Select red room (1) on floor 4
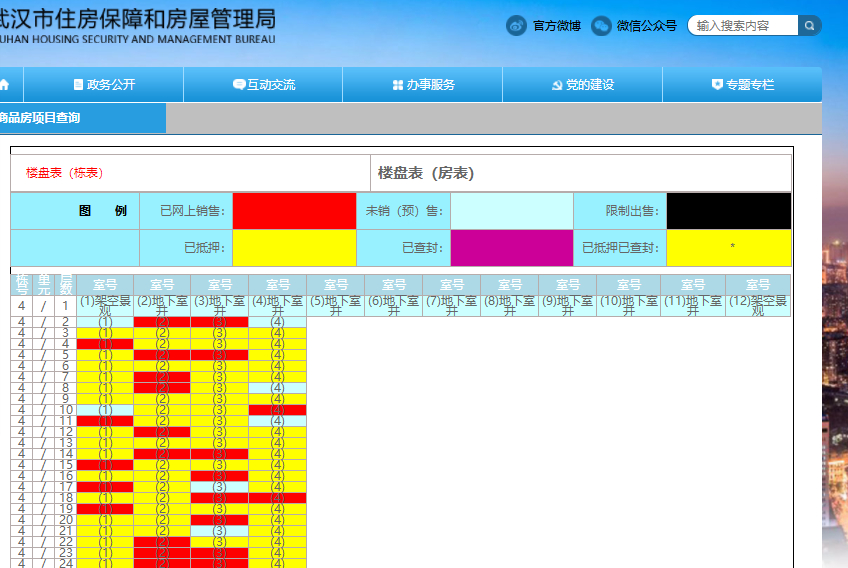The width and height of the screenshot is (848, 568). (x=105, y=344)
